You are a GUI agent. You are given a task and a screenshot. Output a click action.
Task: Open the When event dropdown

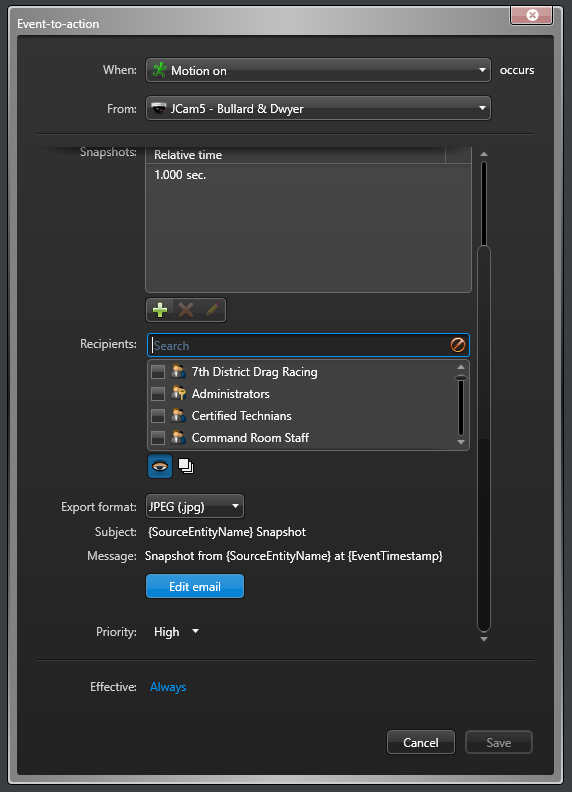tap(318, 70)
